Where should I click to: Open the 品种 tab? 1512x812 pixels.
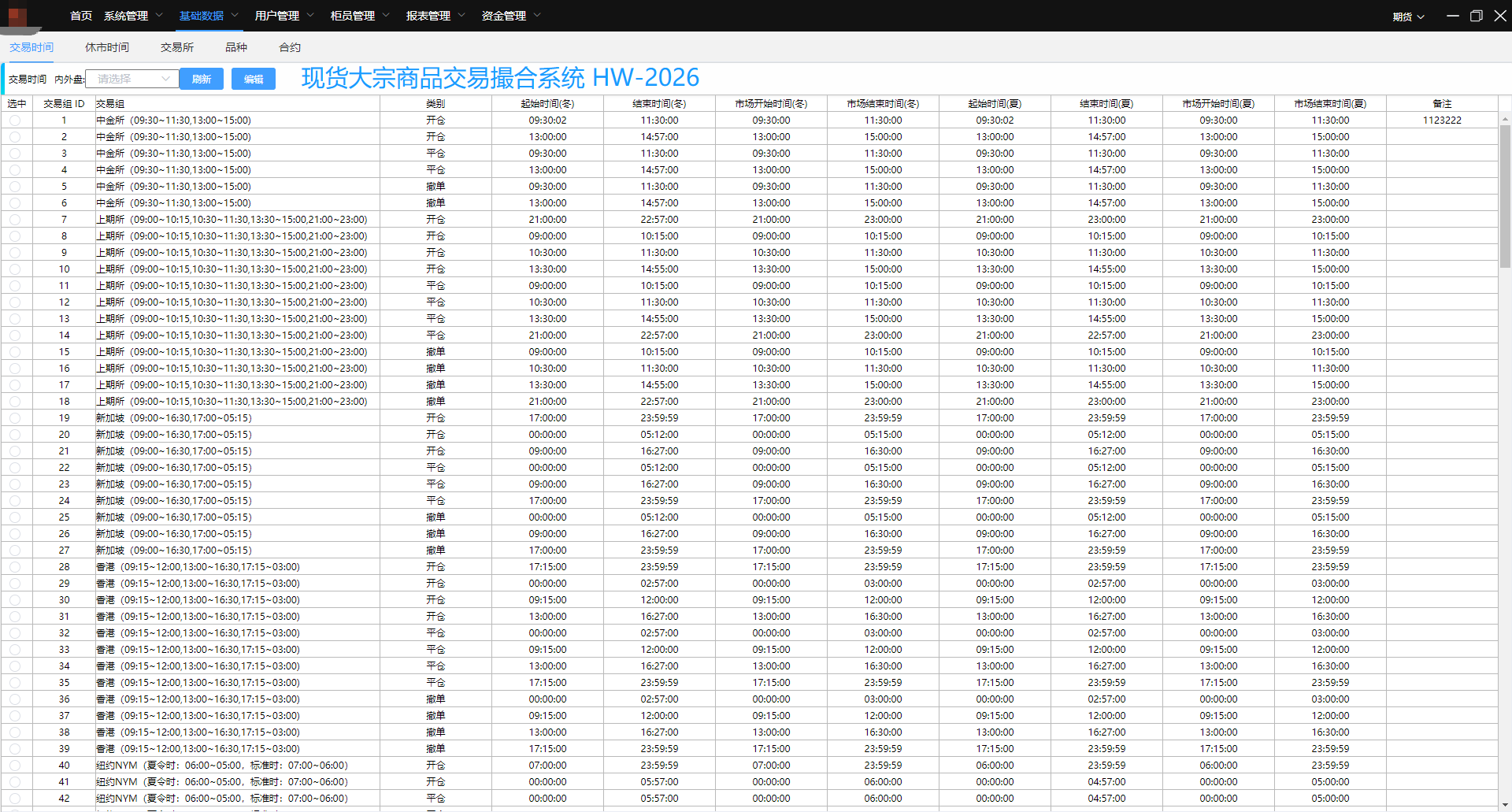tap(236, 47)
